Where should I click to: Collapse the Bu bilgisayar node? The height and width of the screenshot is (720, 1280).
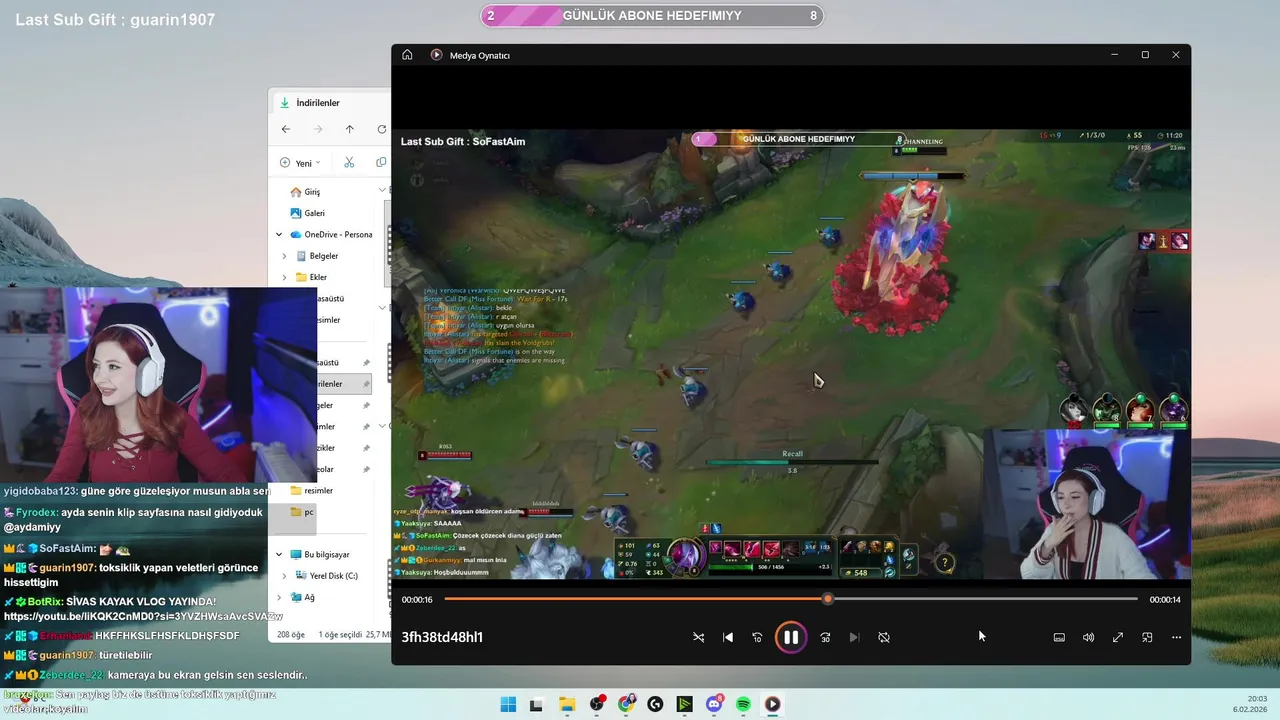tap(279, 554)
